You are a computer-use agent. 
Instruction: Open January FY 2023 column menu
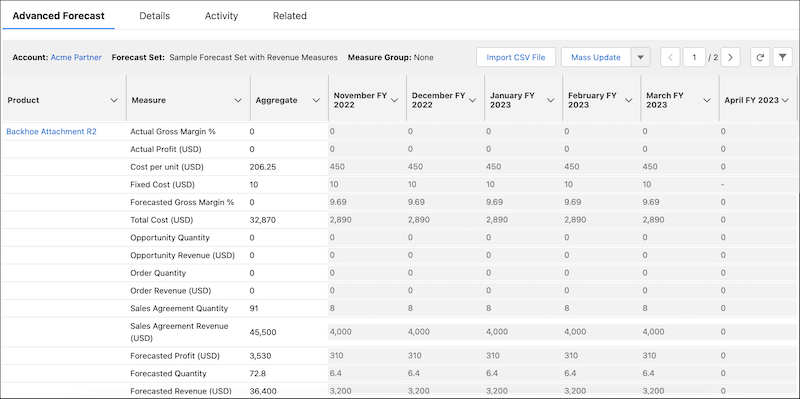[x=551, y=101]
